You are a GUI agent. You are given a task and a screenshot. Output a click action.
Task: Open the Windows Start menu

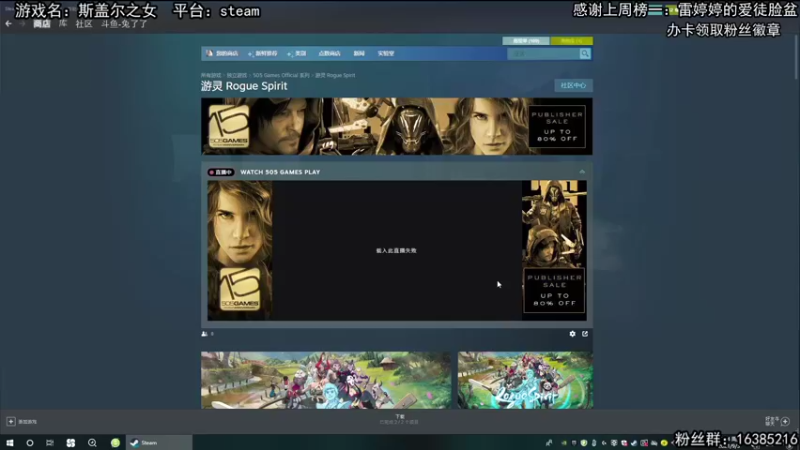[10, 443]
